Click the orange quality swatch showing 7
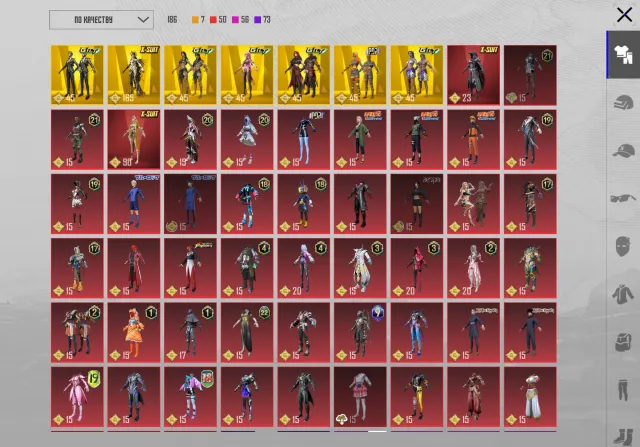Viewport: 640px width, 447px height. pos(198,20)
